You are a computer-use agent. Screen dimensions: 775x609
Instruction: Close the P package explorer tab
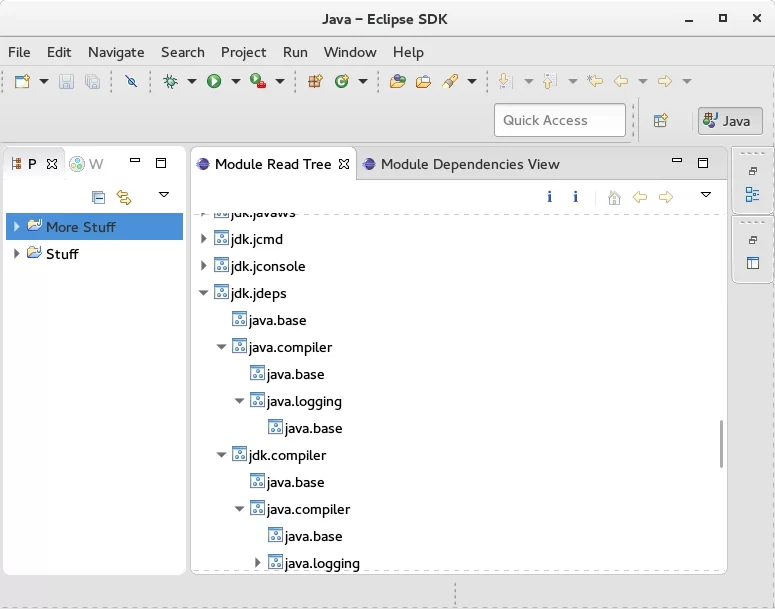pyautogui.click(x=52, y=164)
